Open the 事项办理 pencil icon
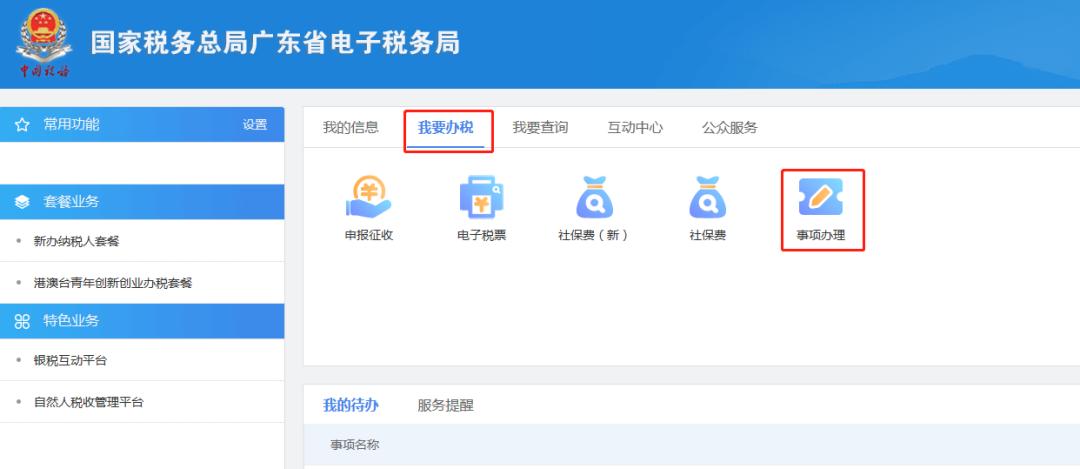 820,197
